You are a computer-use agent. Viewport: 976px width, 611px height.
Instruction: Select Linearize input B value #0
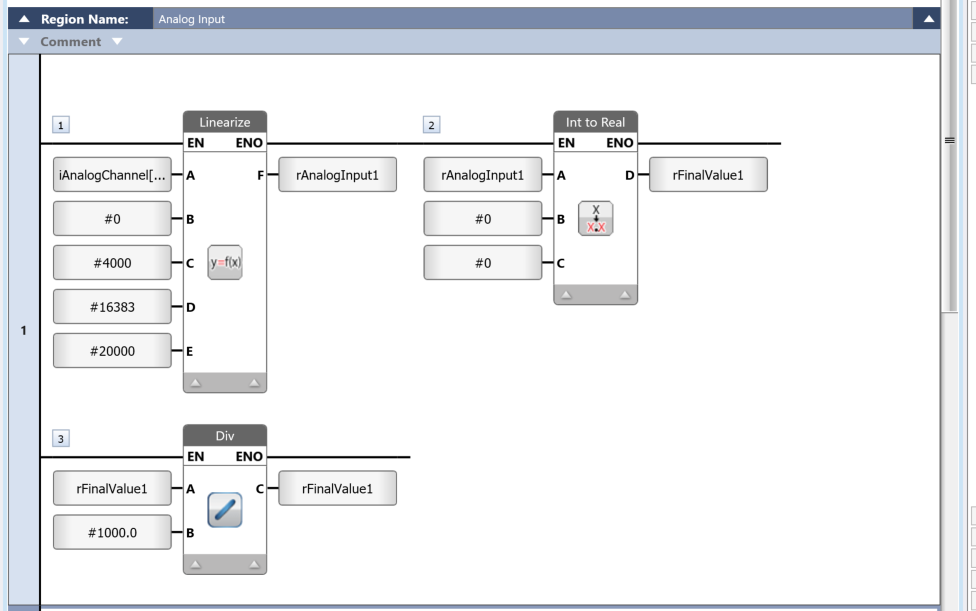[112, 218]
